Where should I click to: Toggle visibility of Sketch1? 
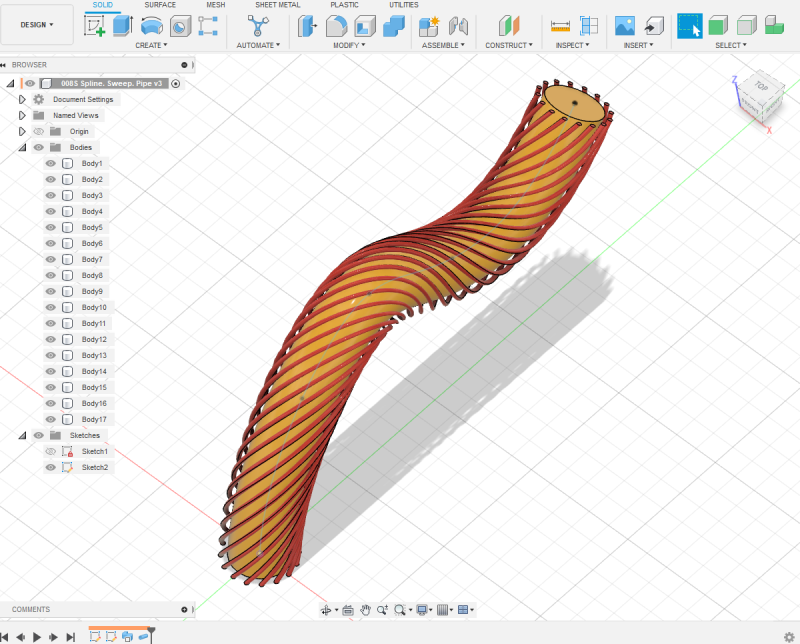point(51,451)
